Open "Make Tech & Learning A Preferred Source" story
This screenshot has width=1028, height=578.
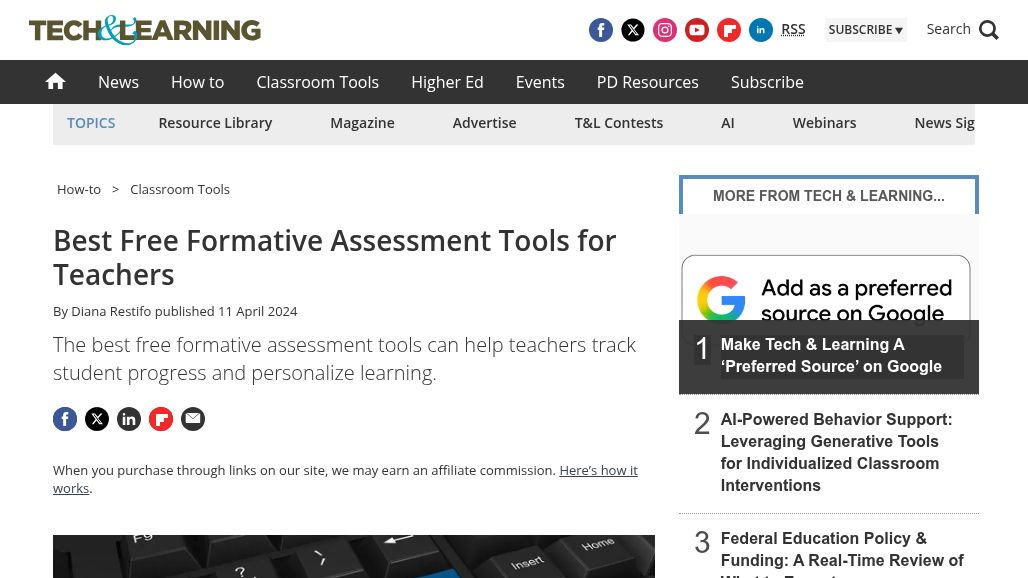(x=831, y=355)
